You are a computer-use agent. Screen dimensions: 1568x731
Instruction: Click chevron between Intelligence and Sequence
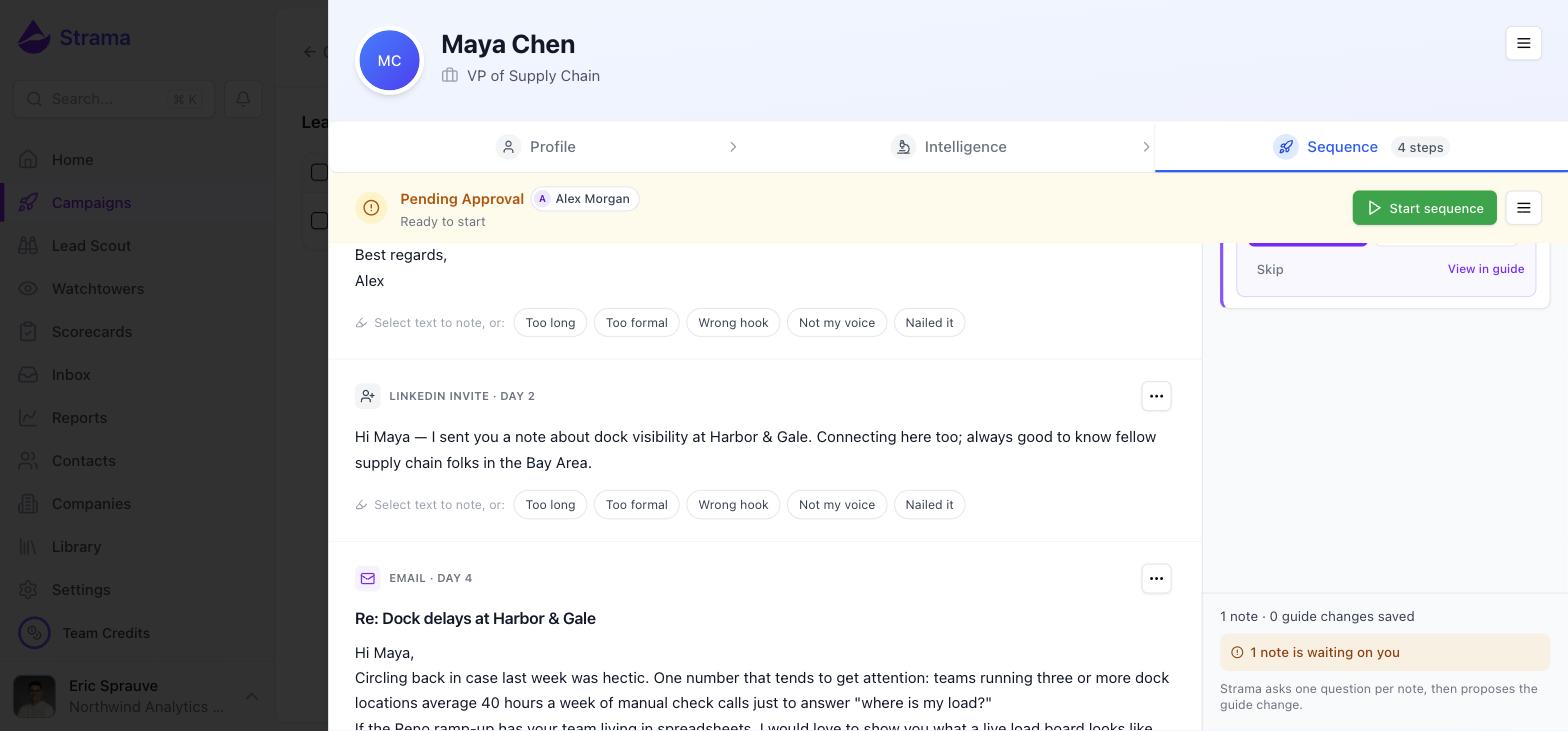click(1146, 147)
